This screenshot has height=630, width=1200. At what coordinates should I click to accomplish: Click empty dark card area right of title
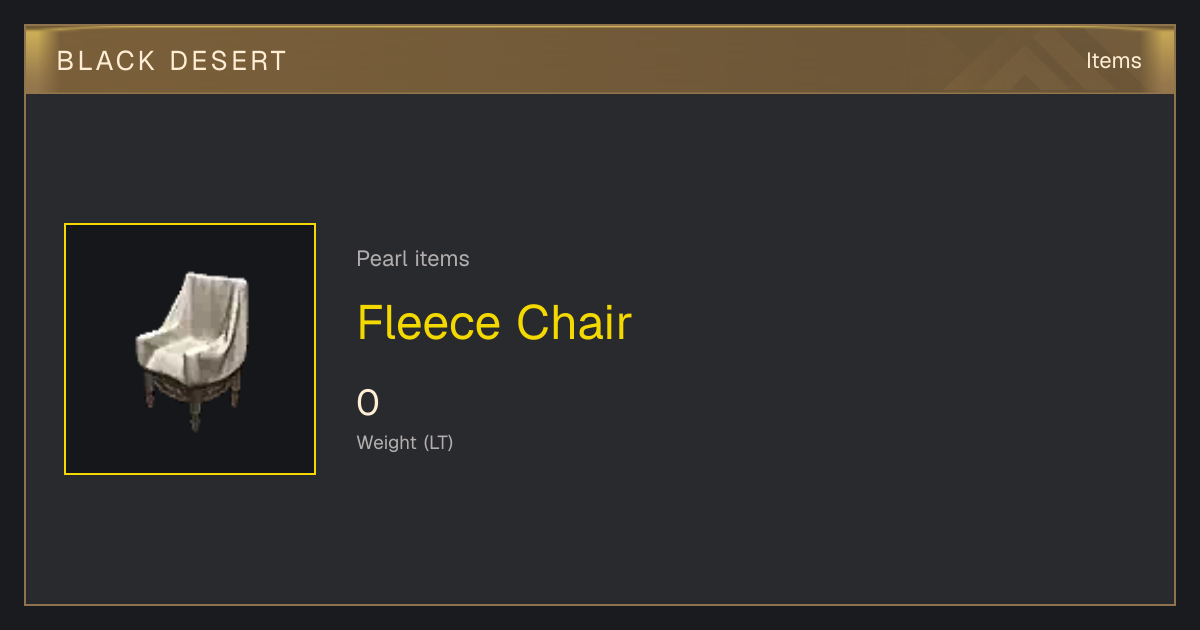tap(900, 323)
